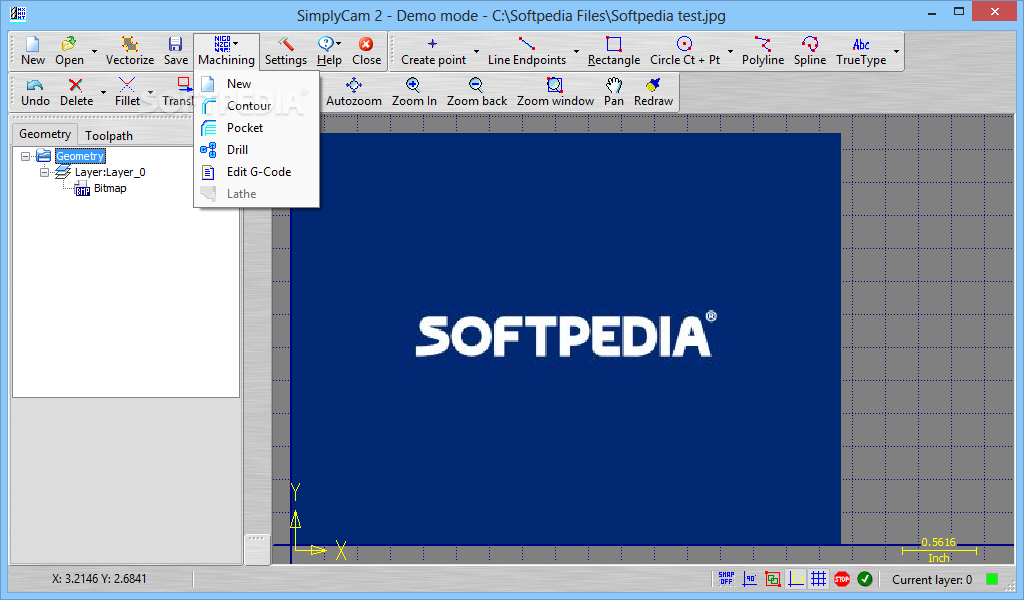Open the Settings hammer tool

tap(285, 51)
